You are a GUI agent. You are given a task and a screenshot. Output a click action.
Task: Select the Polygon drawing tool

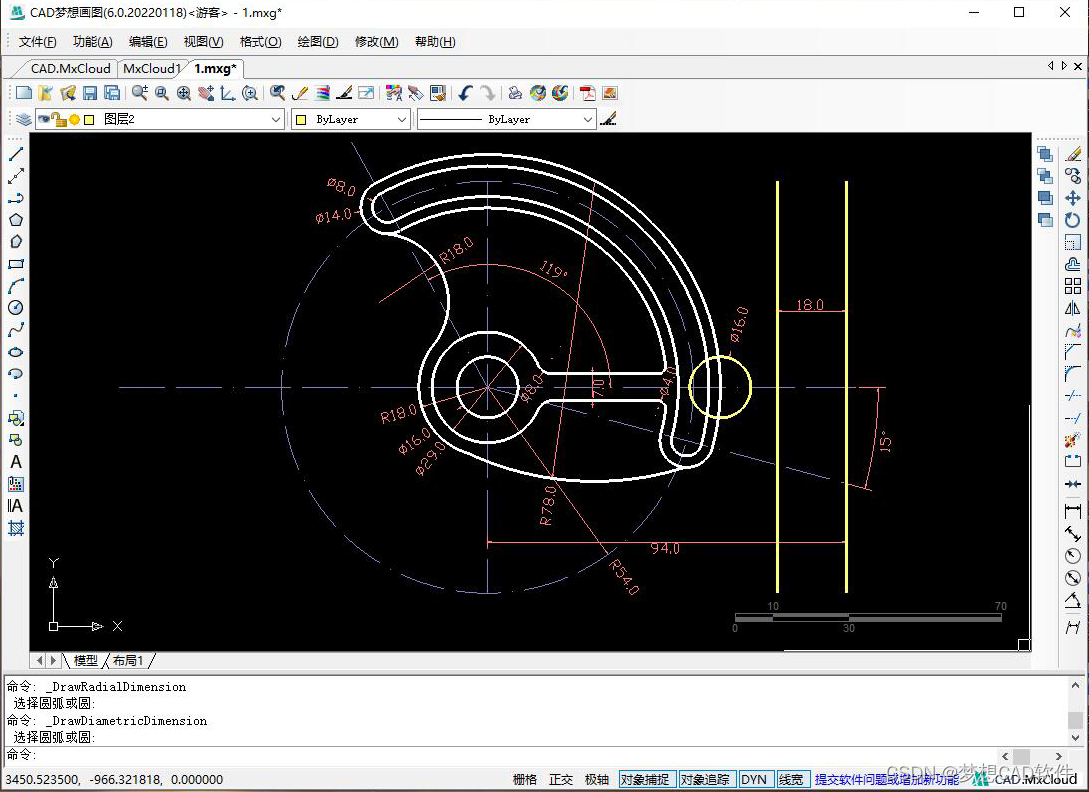click(15, 220)
